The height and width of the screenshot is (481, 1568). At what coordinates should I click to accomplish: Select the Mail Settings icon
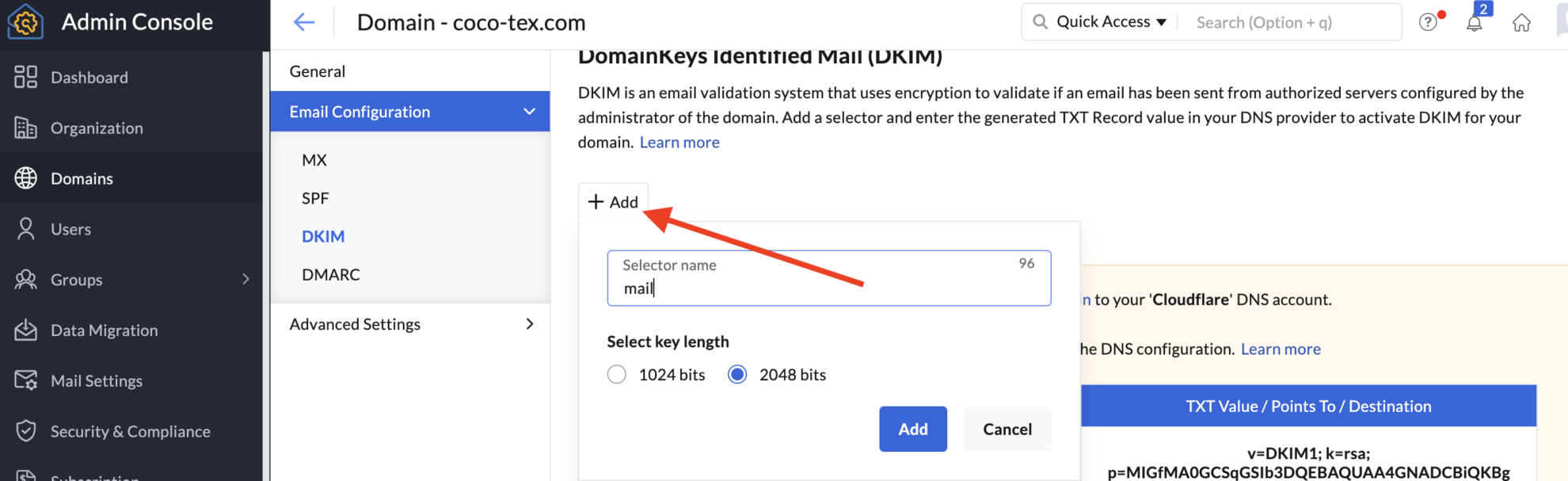[x=25, y=380]
